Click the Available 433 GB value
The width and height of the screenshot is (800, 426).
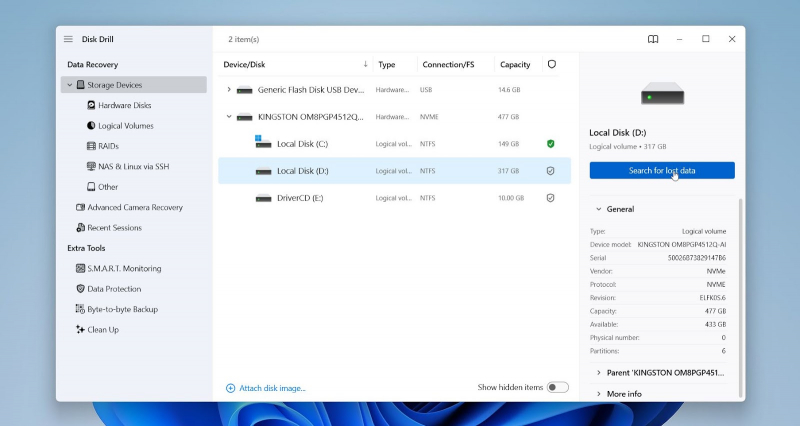pos(715,324)
